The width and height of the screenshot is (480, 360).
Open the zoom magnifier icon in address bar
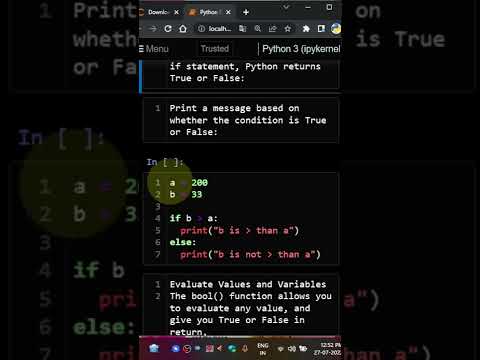(258, 29)
